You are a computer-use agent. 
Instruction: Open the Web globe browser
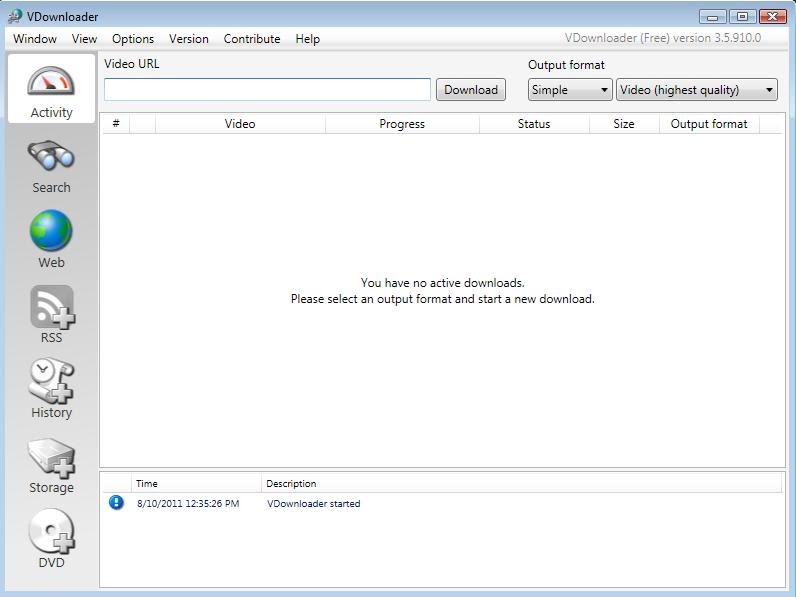(51, 239)
